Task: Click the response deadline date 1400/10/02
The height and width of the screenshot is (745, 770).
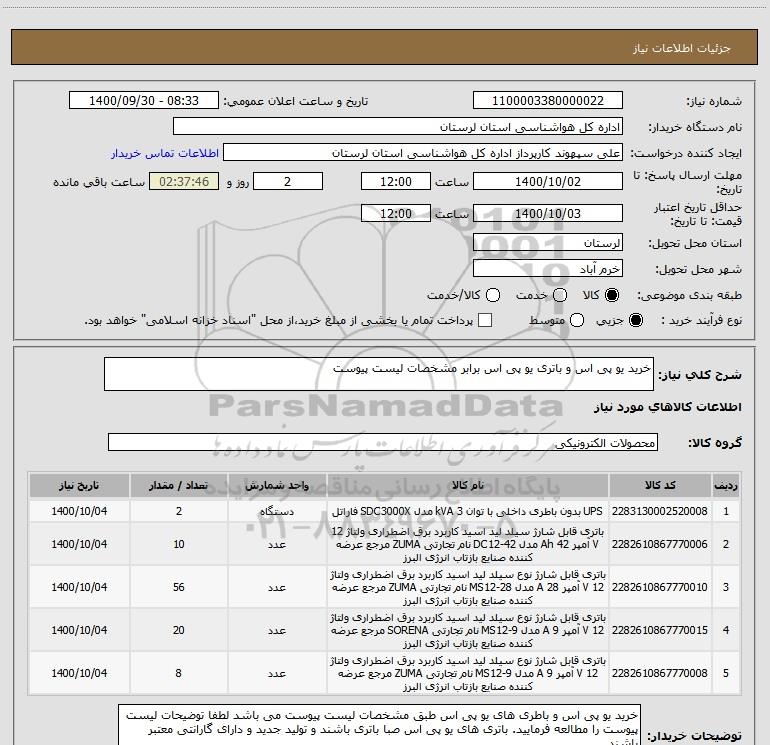Action: click(548, 181)
